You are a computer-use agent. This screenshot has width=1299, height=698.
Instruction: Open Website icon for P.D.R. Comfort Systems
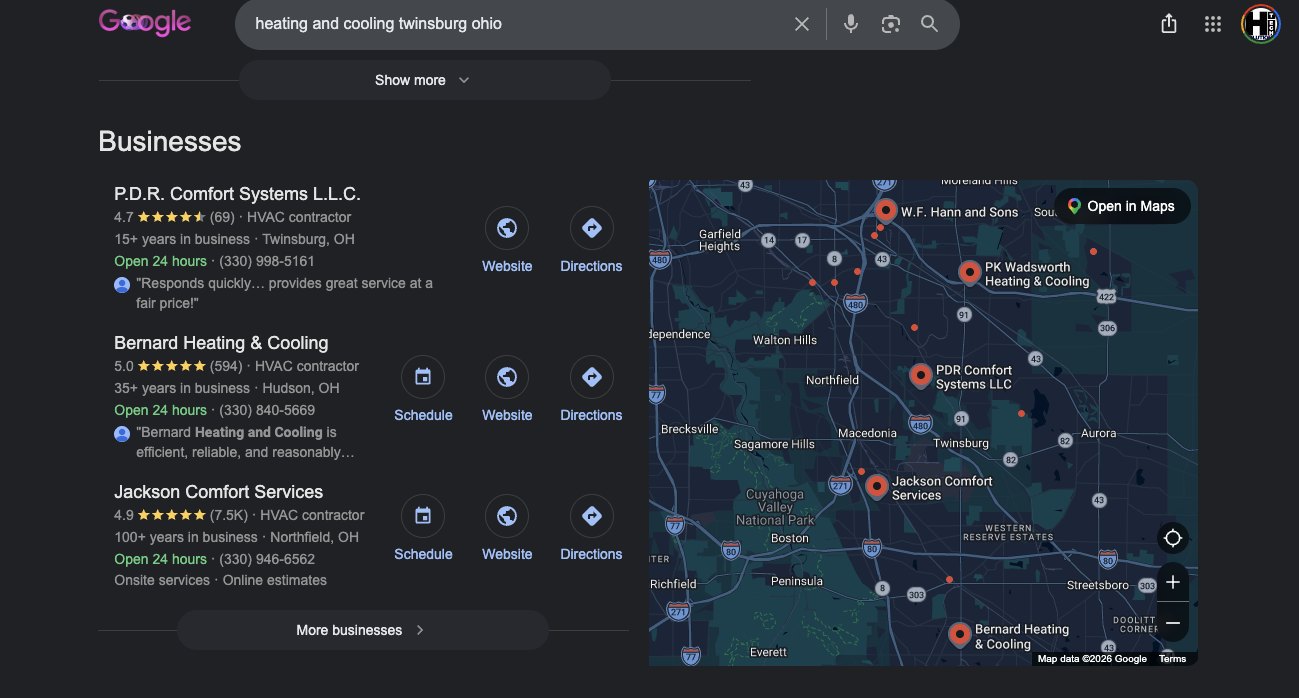(x=507, y=229)
